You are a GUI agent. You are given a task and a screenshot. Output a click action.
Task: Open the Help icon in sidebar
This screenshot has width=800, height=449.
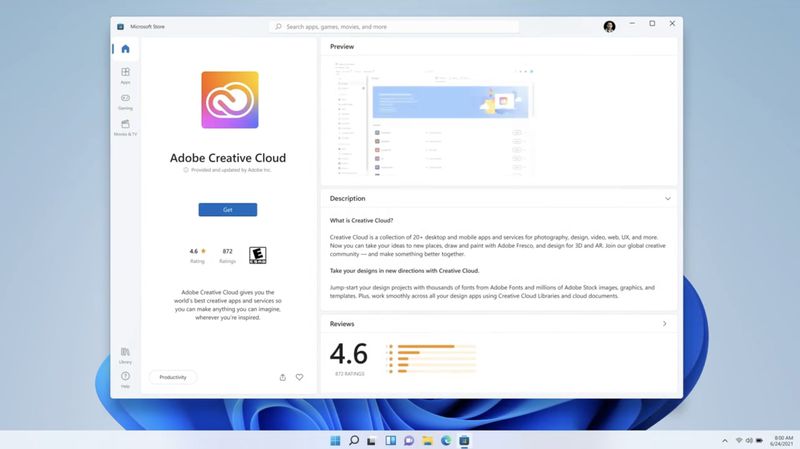coord(126,380)
